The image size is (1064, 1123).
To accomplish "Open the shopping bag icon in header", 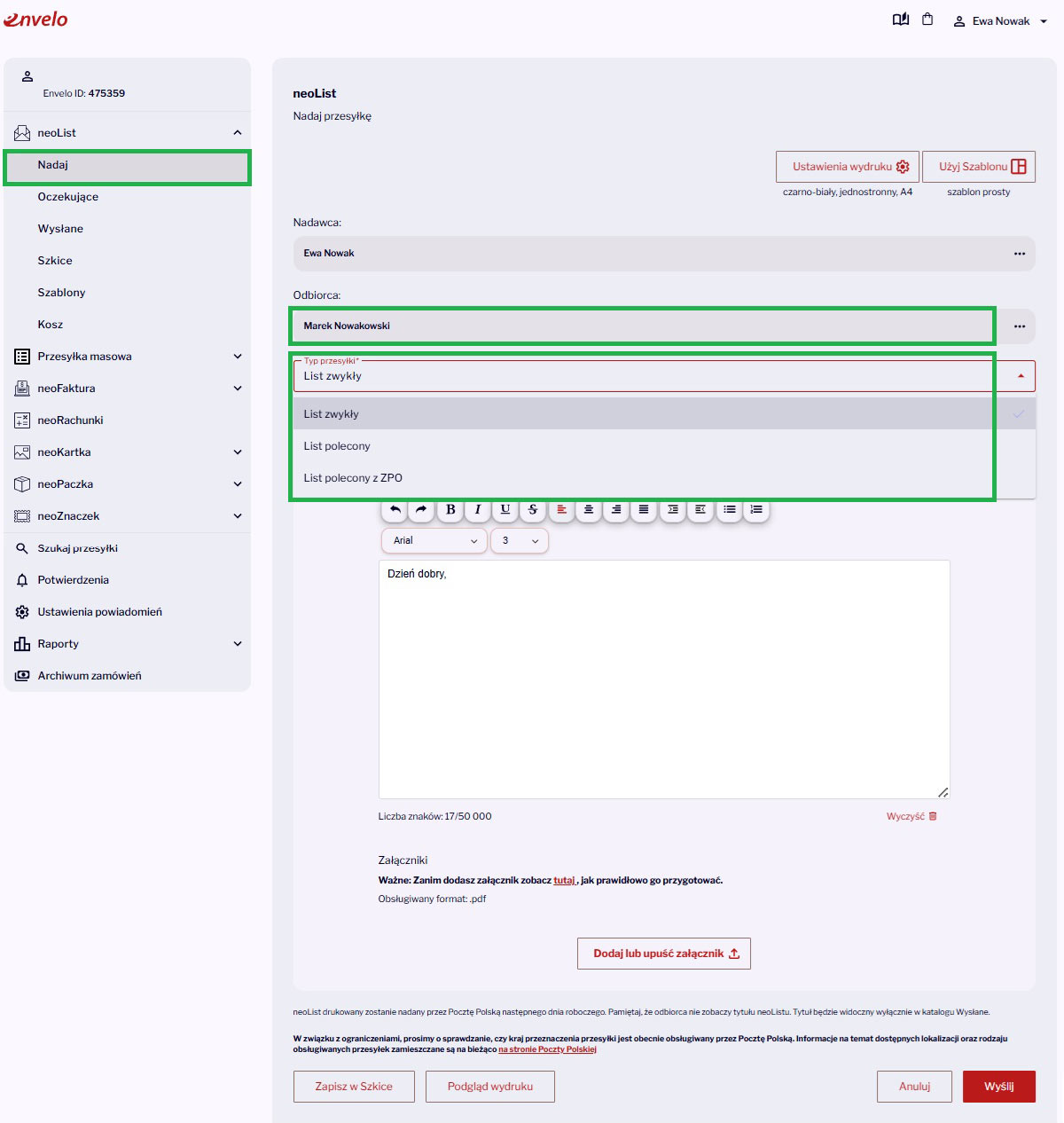I will (927, 20).
